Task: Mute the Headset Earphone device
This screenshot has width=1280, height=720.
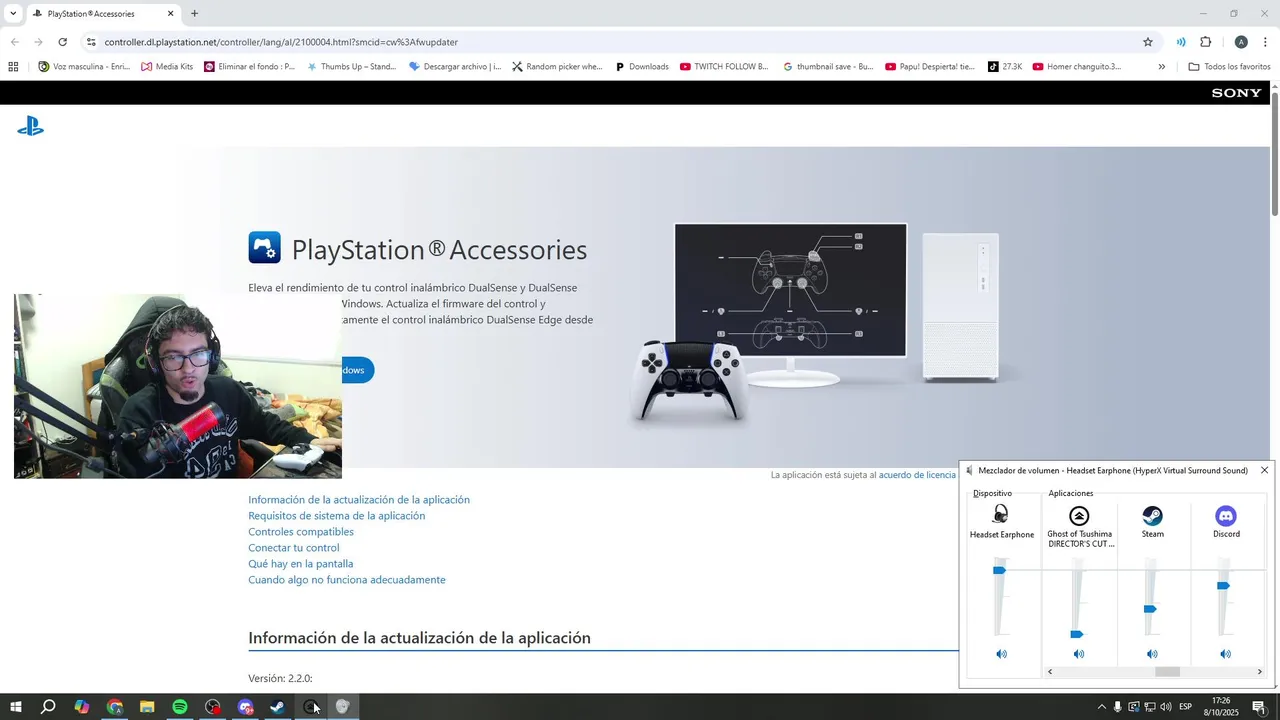Action: 1001,654
